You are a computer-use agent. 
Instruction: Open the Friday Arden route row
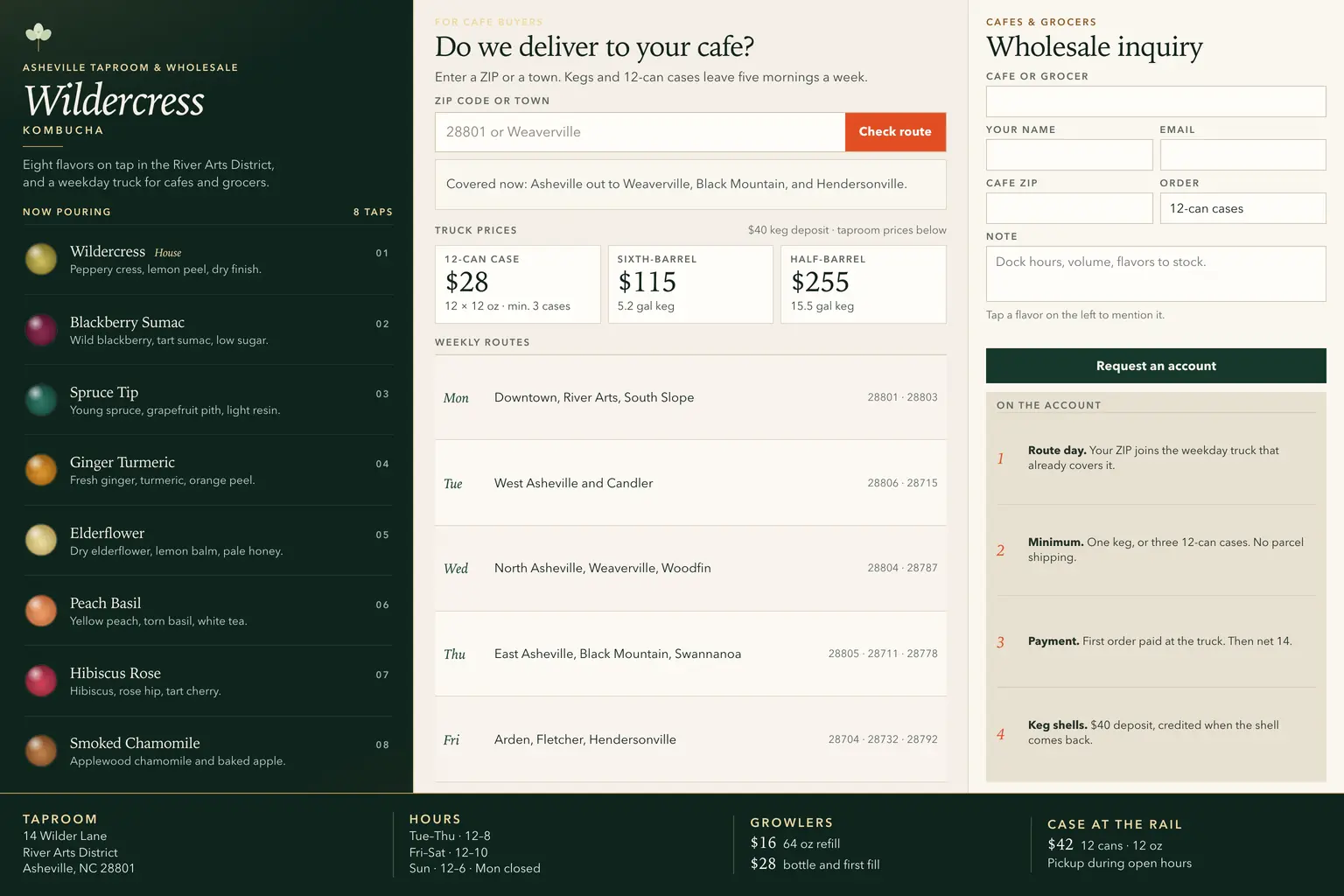tap(690, 739)
